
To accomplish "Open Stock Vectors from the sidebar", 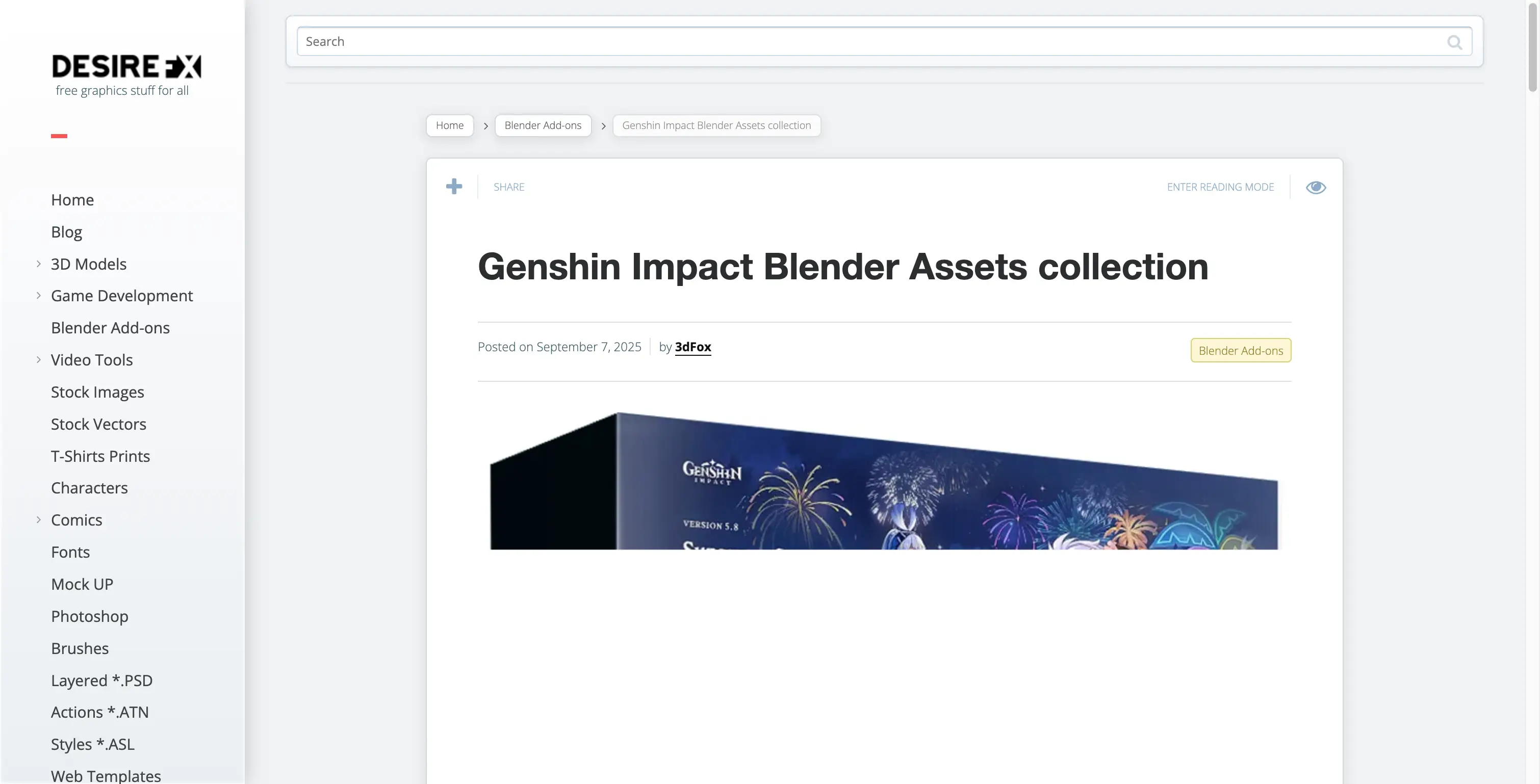I will [98, 424].
